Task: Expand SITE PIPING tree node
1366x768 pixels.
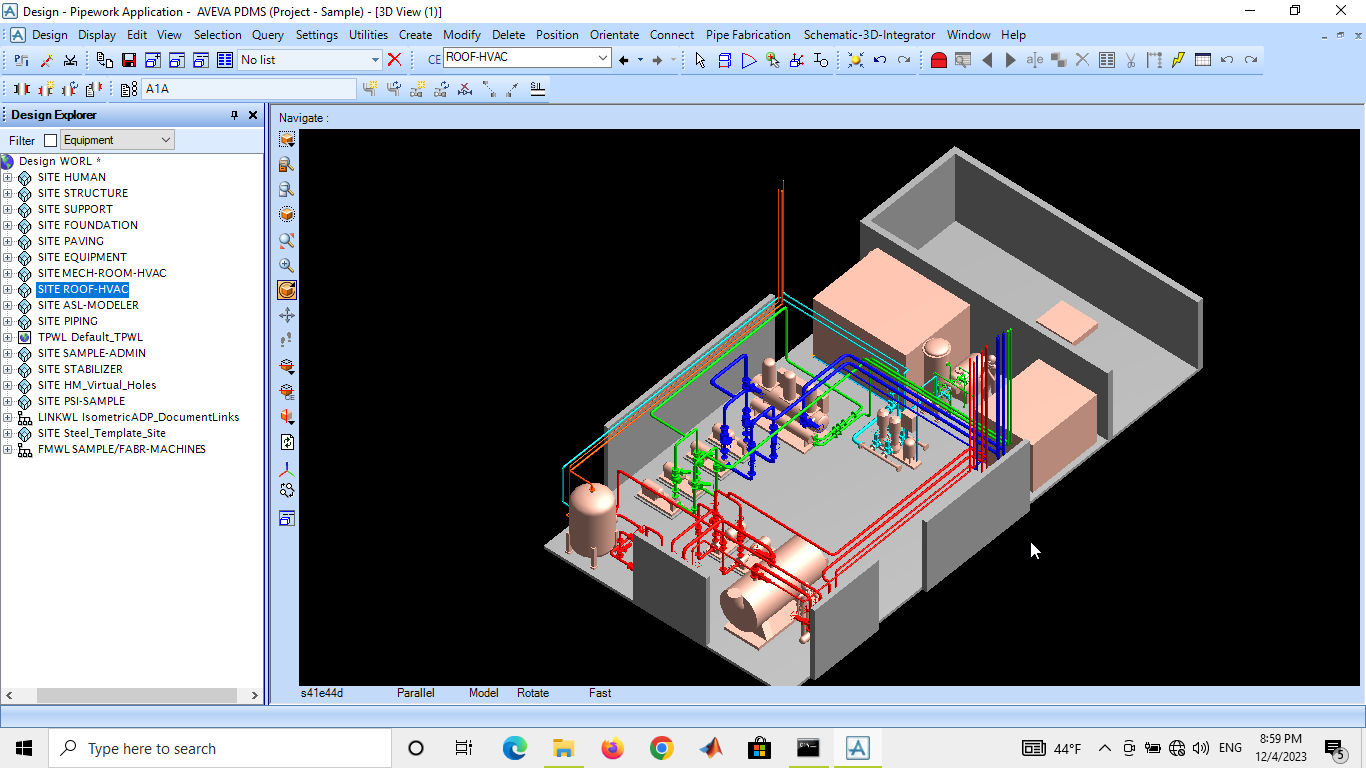Action: click(x=8, y=321)
